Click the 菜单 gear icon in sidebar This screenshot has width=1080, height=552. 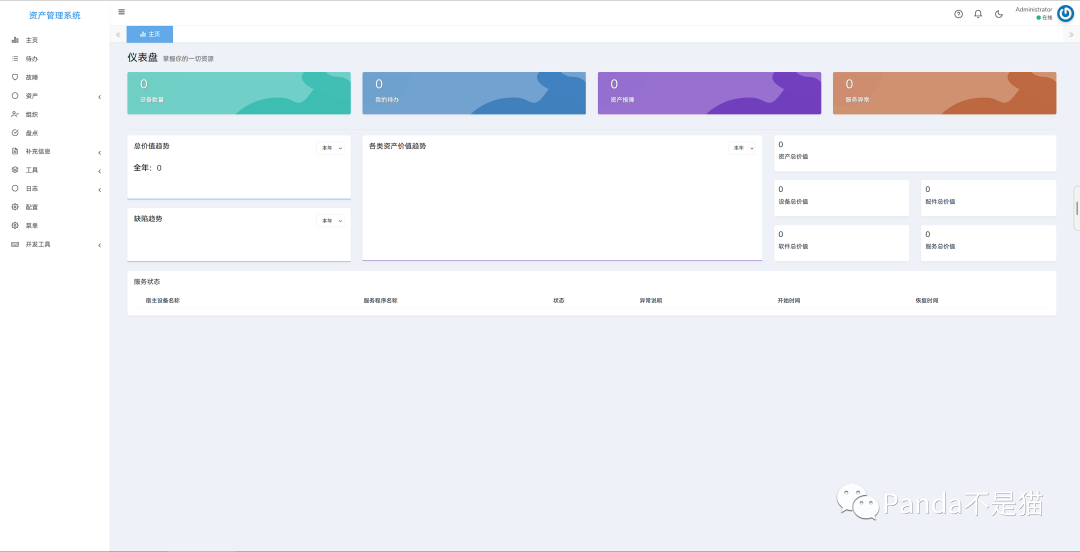15,225
